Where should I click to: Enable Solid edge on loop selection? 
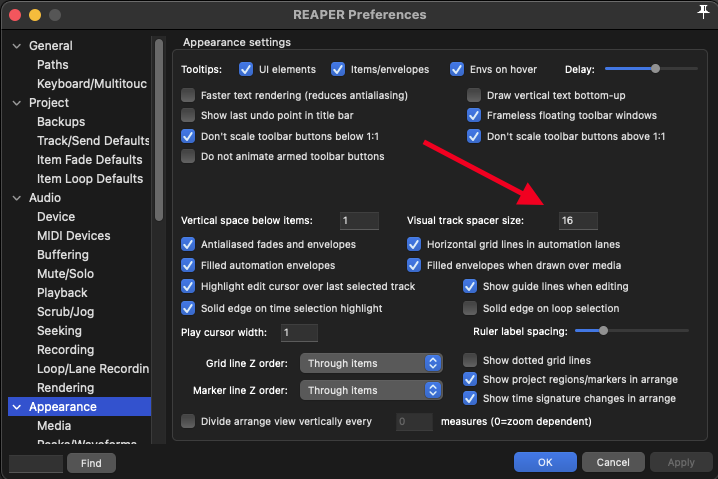[x=470, y=308]
